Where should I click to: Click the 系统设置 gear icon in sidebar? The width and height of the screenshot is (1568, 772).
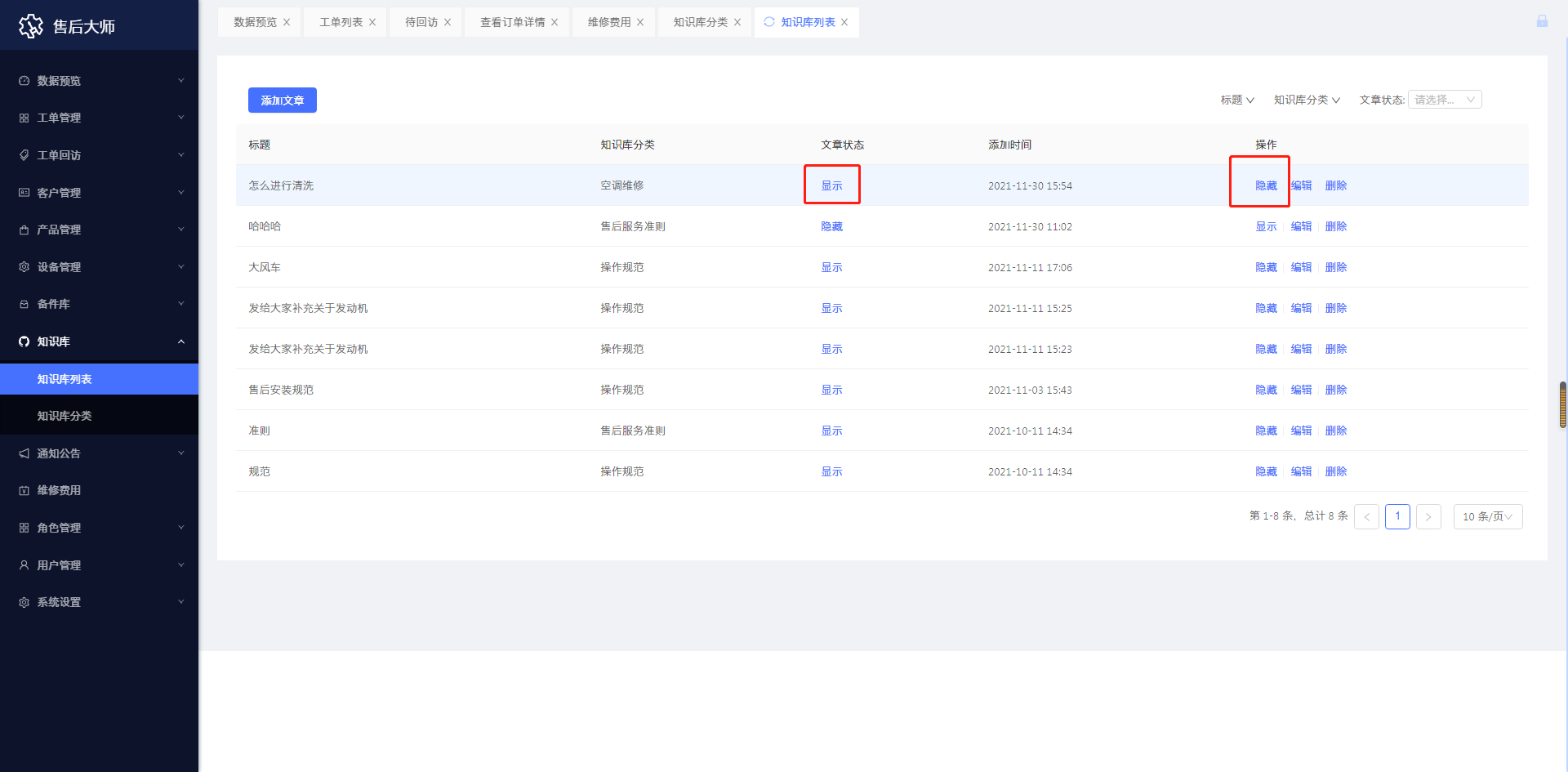tap(24, 602)
